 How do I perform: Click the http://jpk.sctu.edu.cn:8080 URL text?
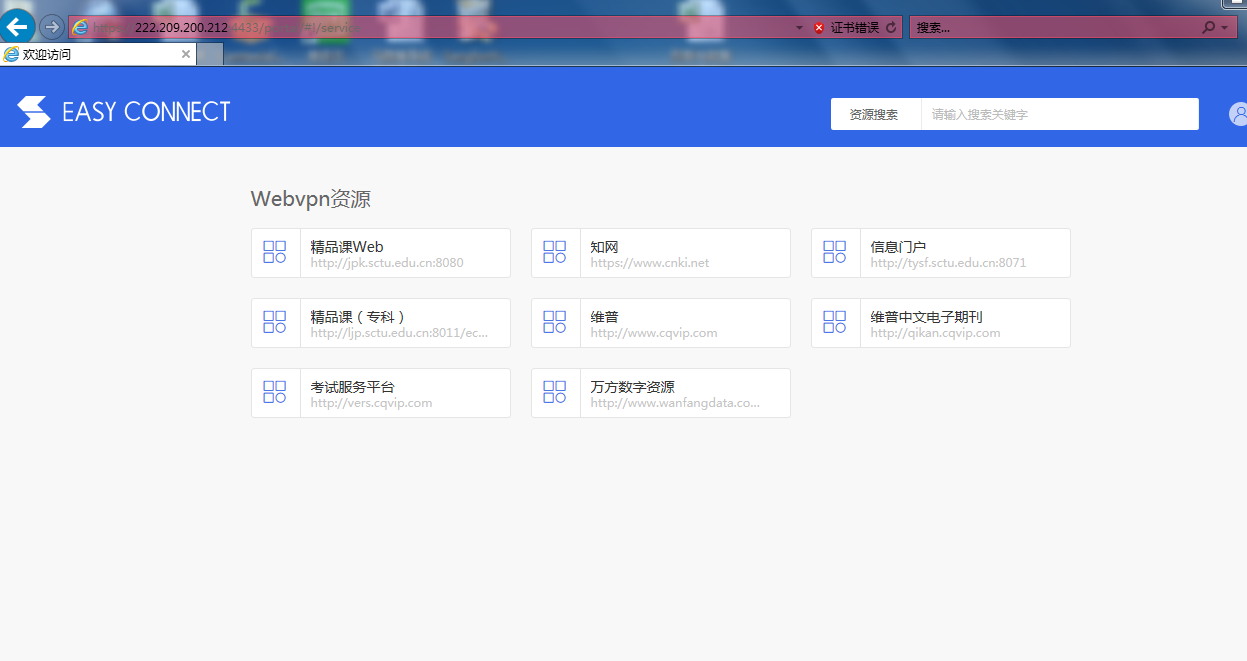click(x=387, y=263)
